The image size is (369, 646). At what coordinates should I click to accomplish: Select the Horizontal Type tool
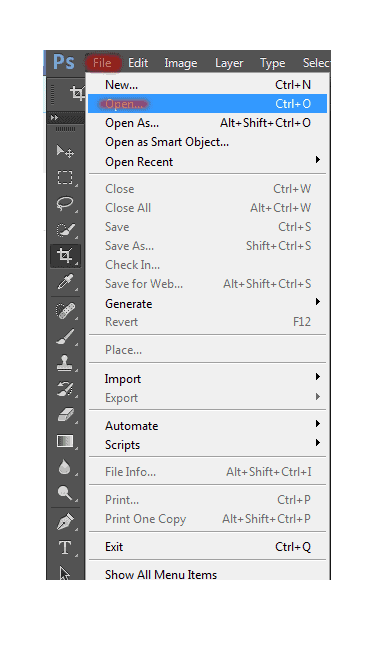tap(65, 548)
